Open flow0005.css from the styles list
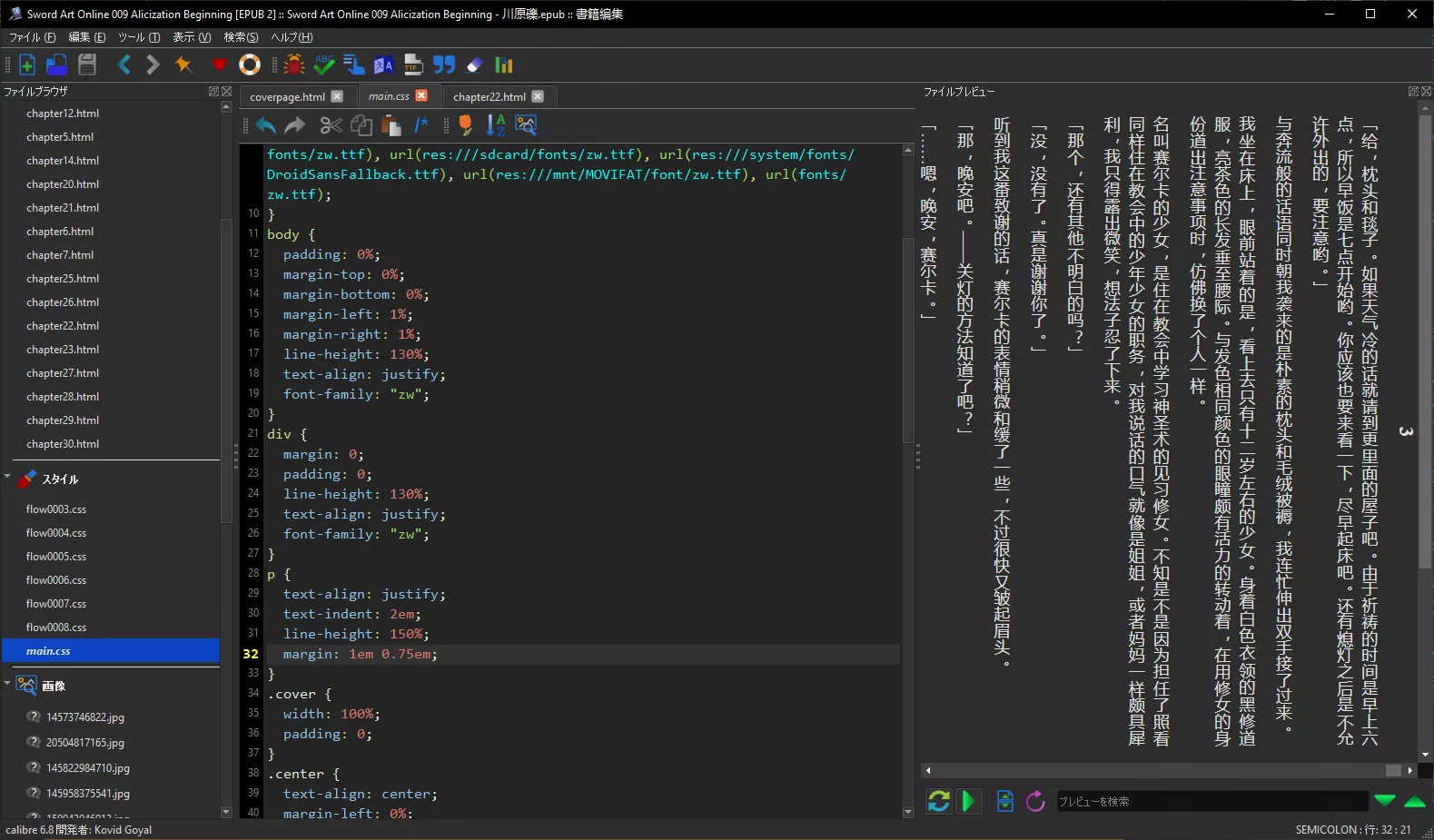This screenshot has width=1434, height=840. point(56,557)
